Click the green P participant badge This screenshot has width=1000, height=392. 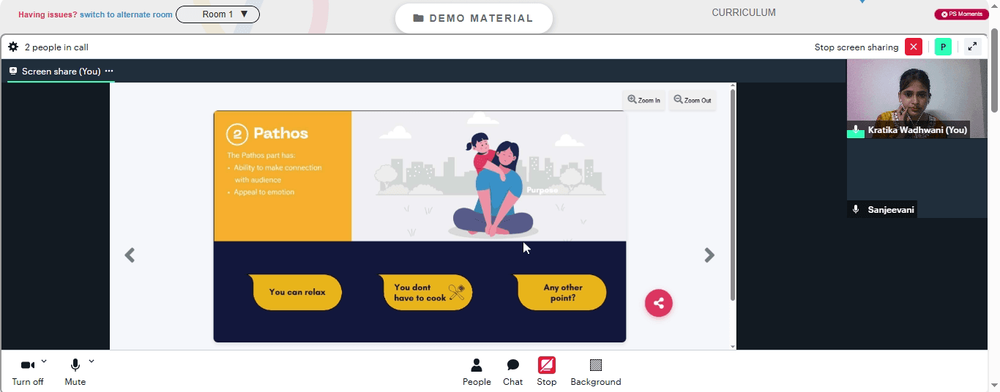point(943,47)
